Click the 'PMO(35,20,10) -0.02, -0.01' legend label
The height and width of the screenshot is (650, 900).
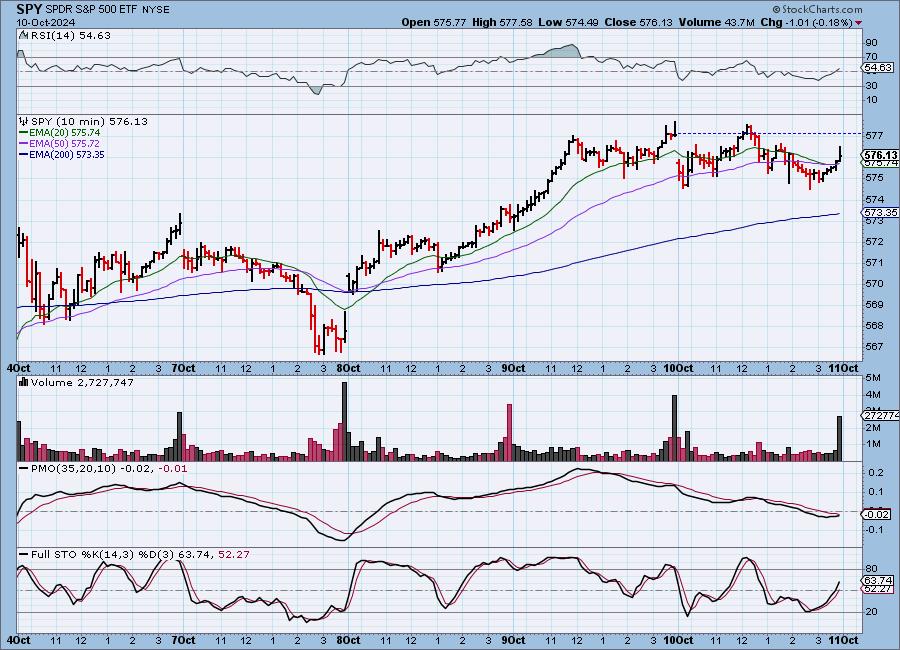(109, 469)
